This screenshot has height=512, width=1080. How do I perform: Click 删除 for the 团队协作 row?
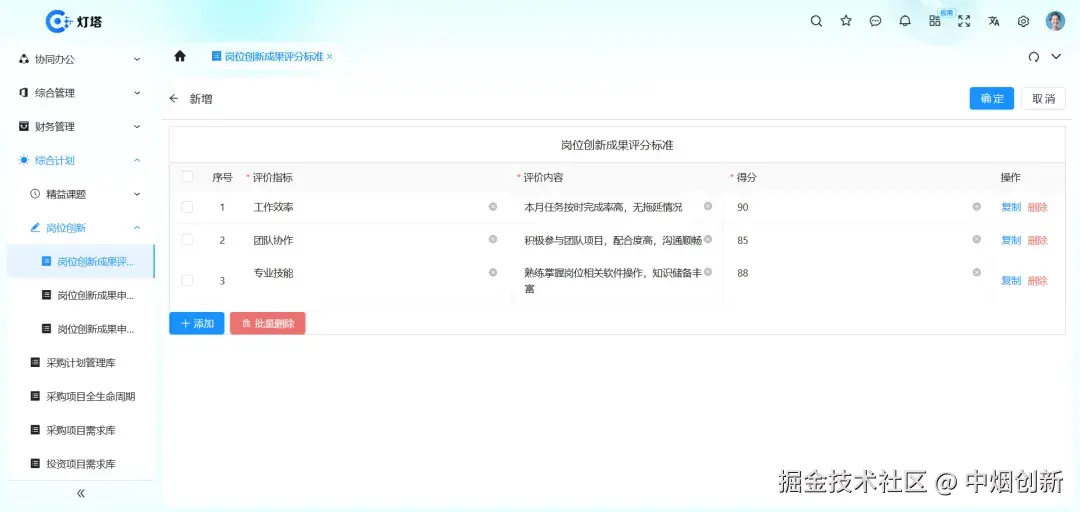pos(1037,240)
